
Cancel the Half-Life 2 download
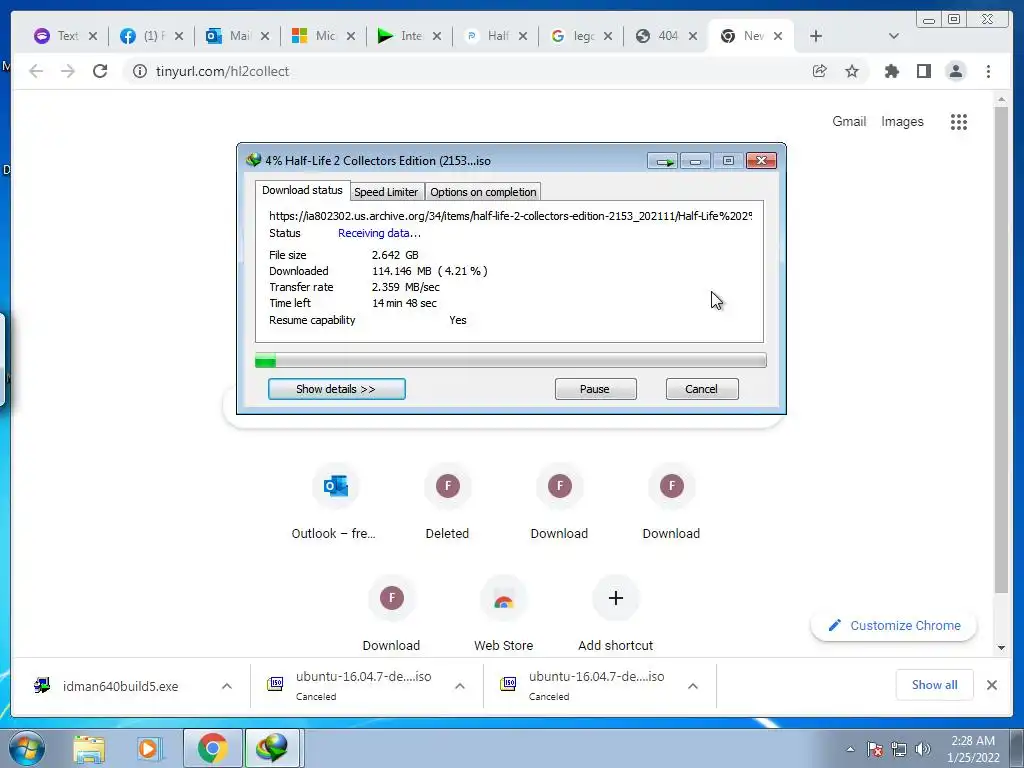(x=702, y=389)
